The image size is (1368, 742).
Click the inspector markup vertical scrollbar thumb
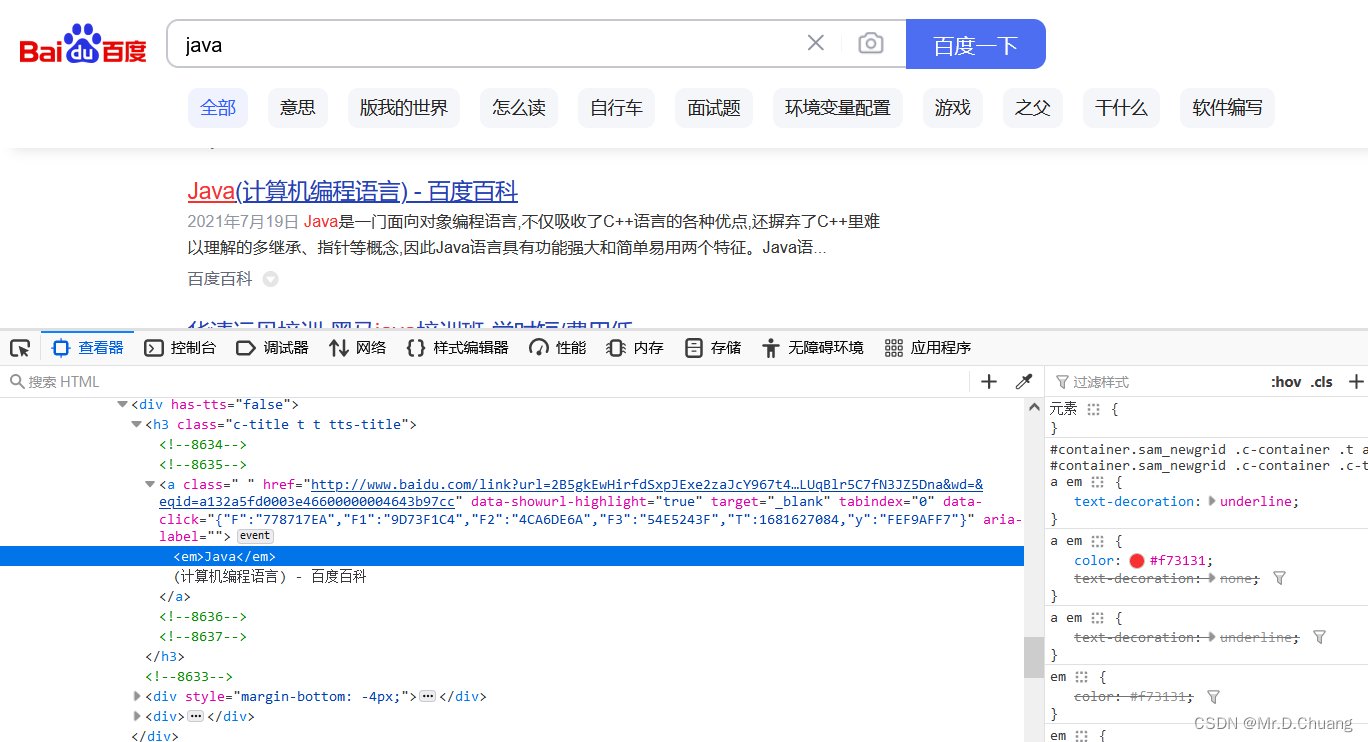click(1034, 657)
